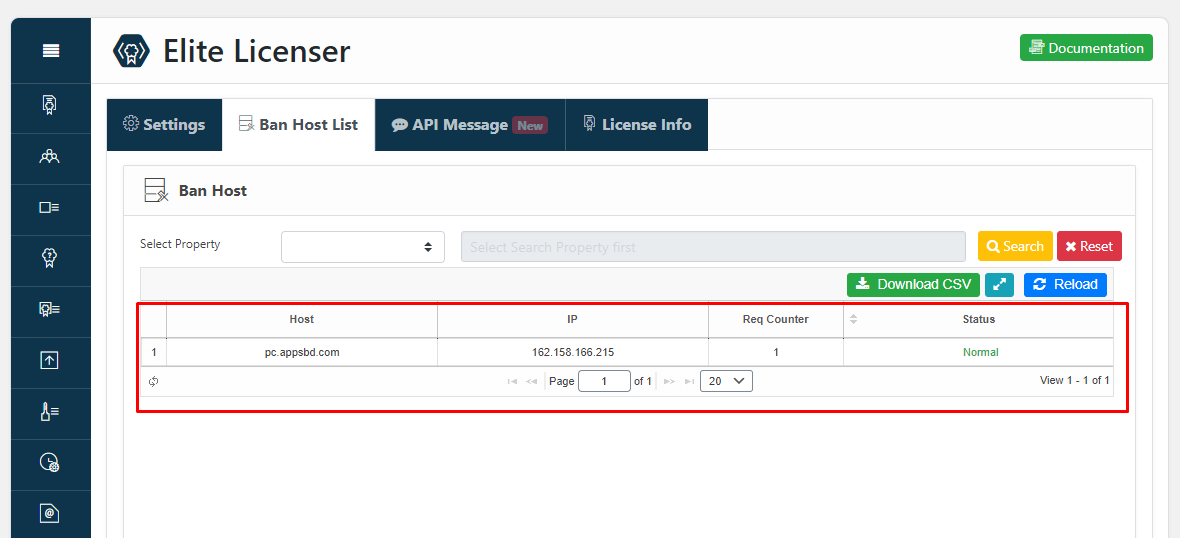Click the question badge sidebar icon

coord(50,258)
